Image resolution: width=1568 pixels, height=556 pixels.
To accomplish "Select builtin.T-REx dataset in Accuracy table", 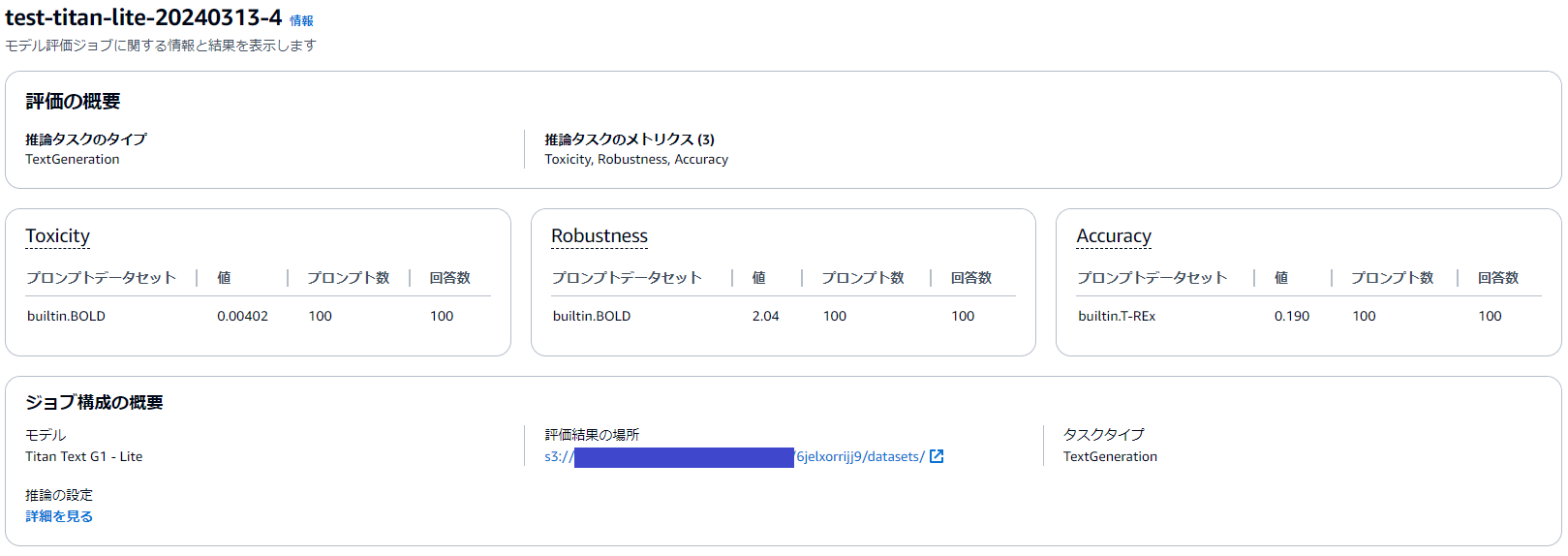I will (x=1117, y=316).
